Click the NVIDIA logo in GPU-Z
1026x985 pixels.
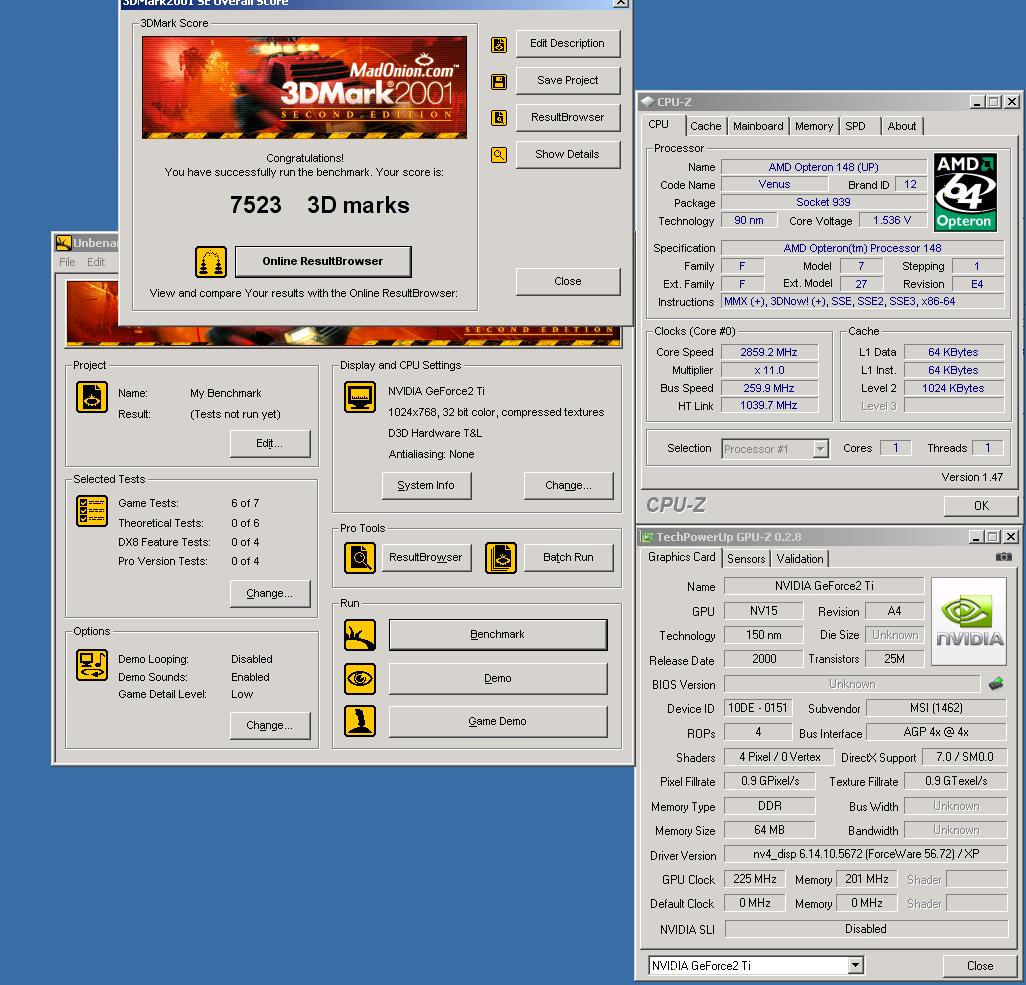point(968,621)
